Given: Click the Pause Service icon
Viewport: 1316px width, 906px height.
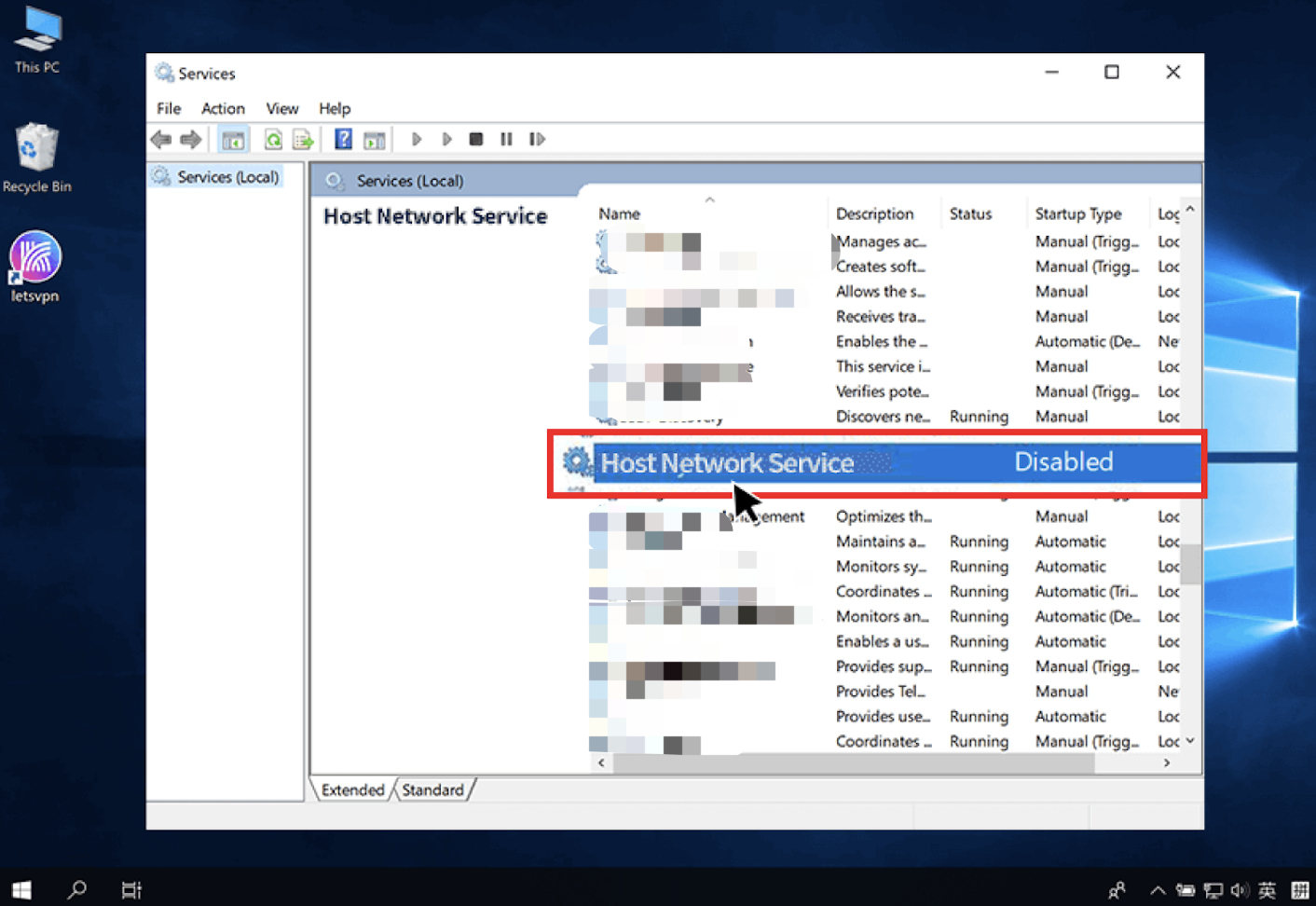Looking at the screenshot, I should click(506, 140).
